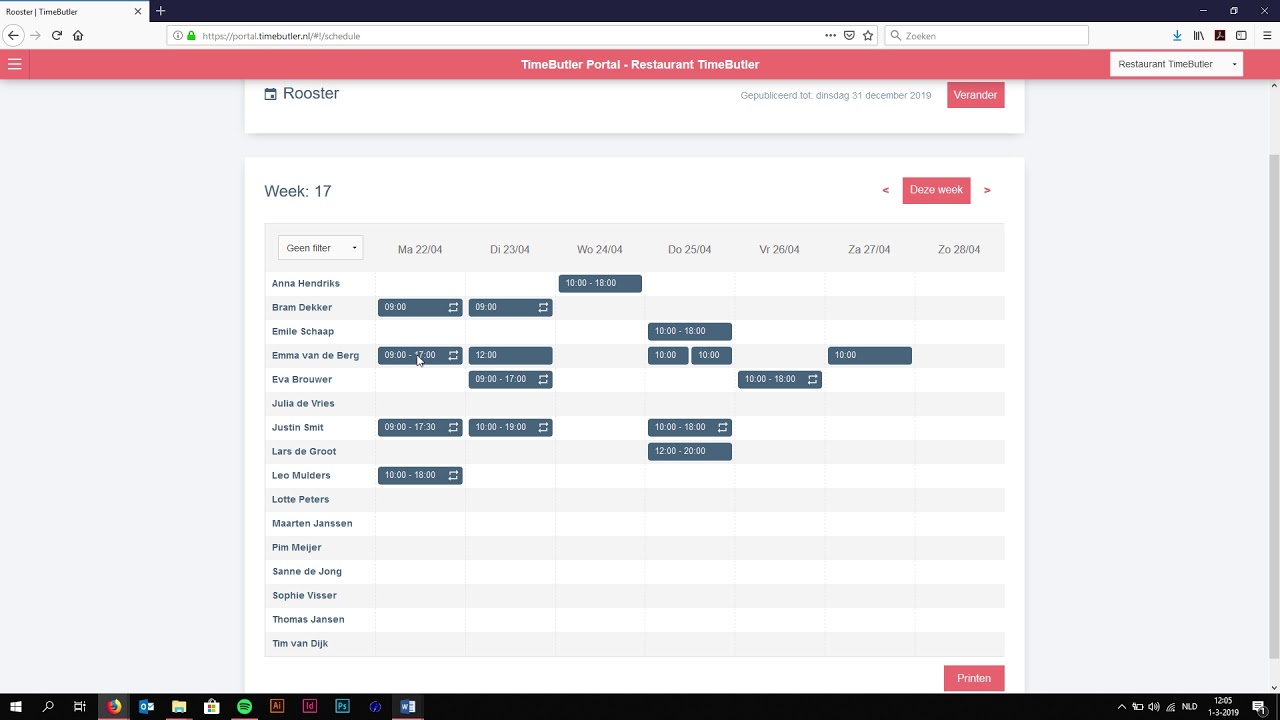Go to next week arrow
Image resolution: width=1280 pixels, height=720 pixels.
[x=987, y=190]
